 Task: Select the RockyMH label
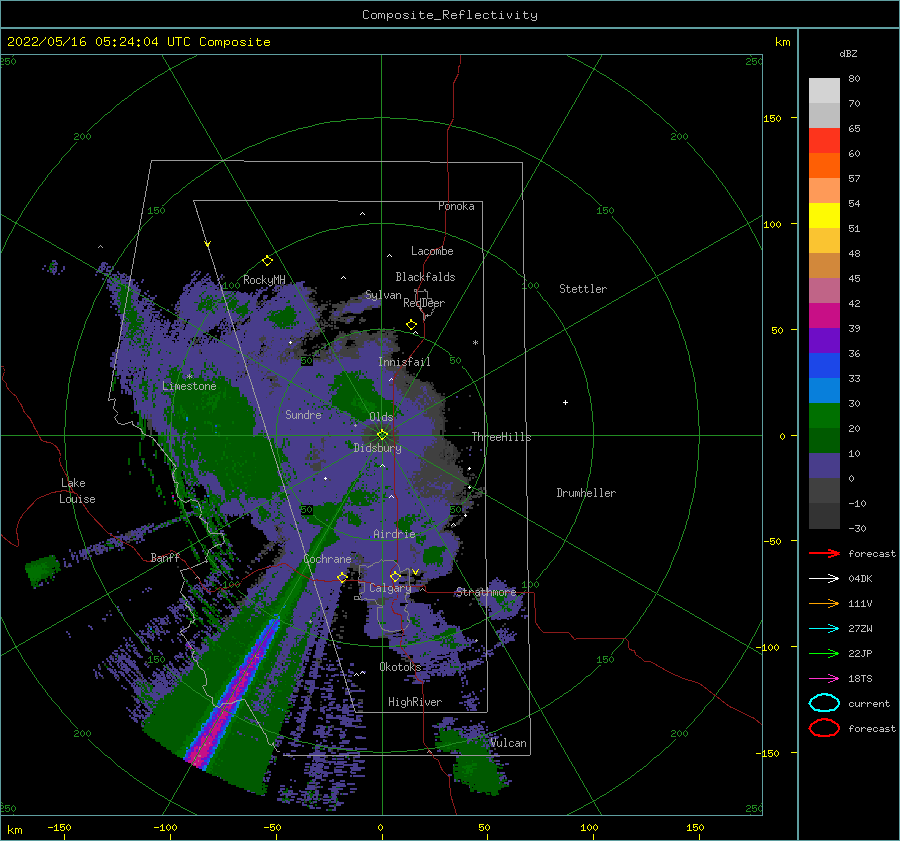click(x=264, y=280)
